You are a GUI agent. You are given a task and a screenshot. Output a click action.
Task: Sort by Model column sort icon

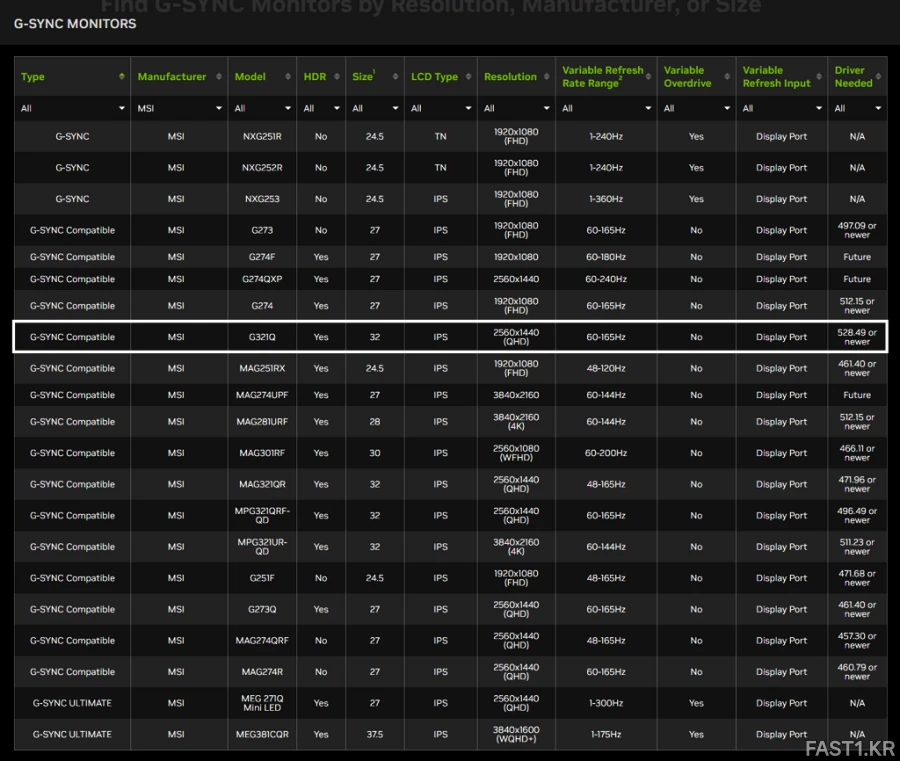288,76
